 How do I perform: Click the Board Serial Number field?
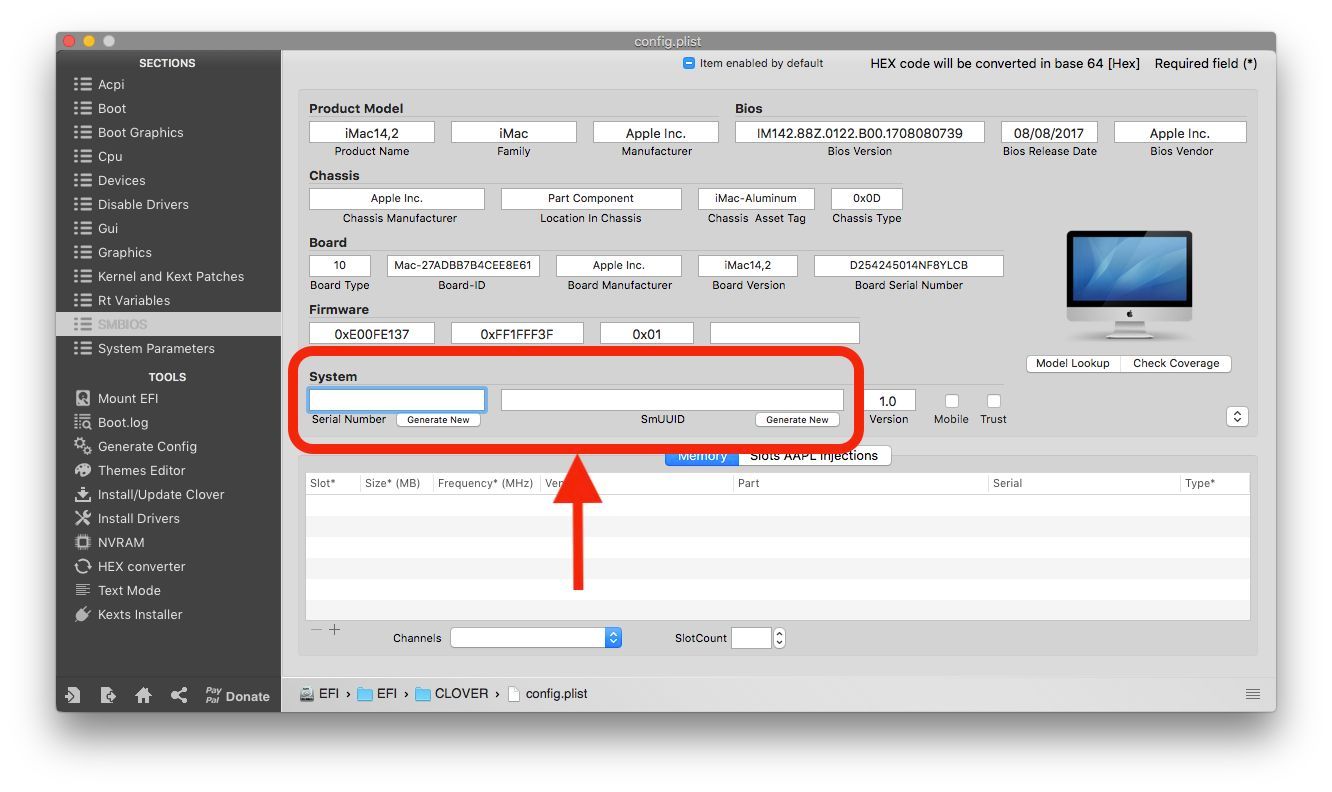pyautogui.click(x=909, y=265)
